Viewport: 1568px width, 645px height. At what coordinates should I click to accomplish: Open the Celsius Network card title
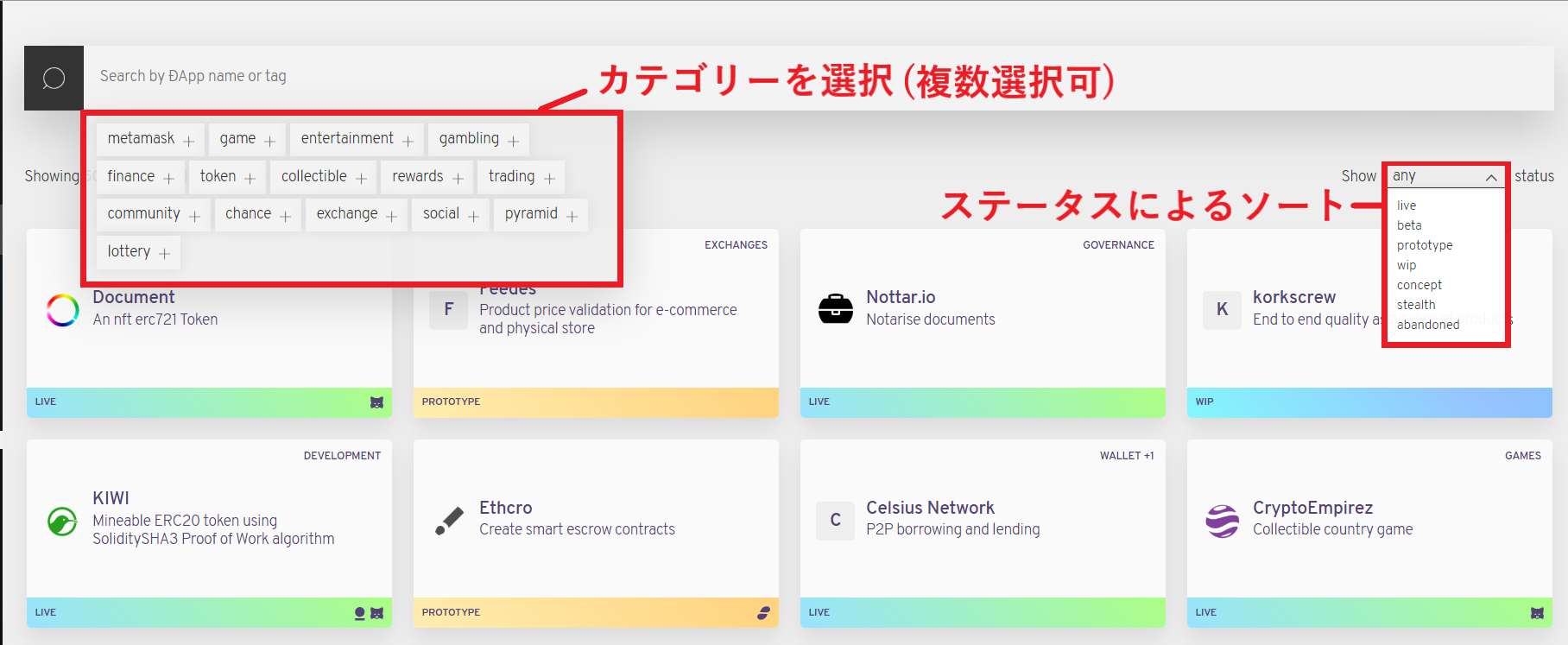click(930, 508)
